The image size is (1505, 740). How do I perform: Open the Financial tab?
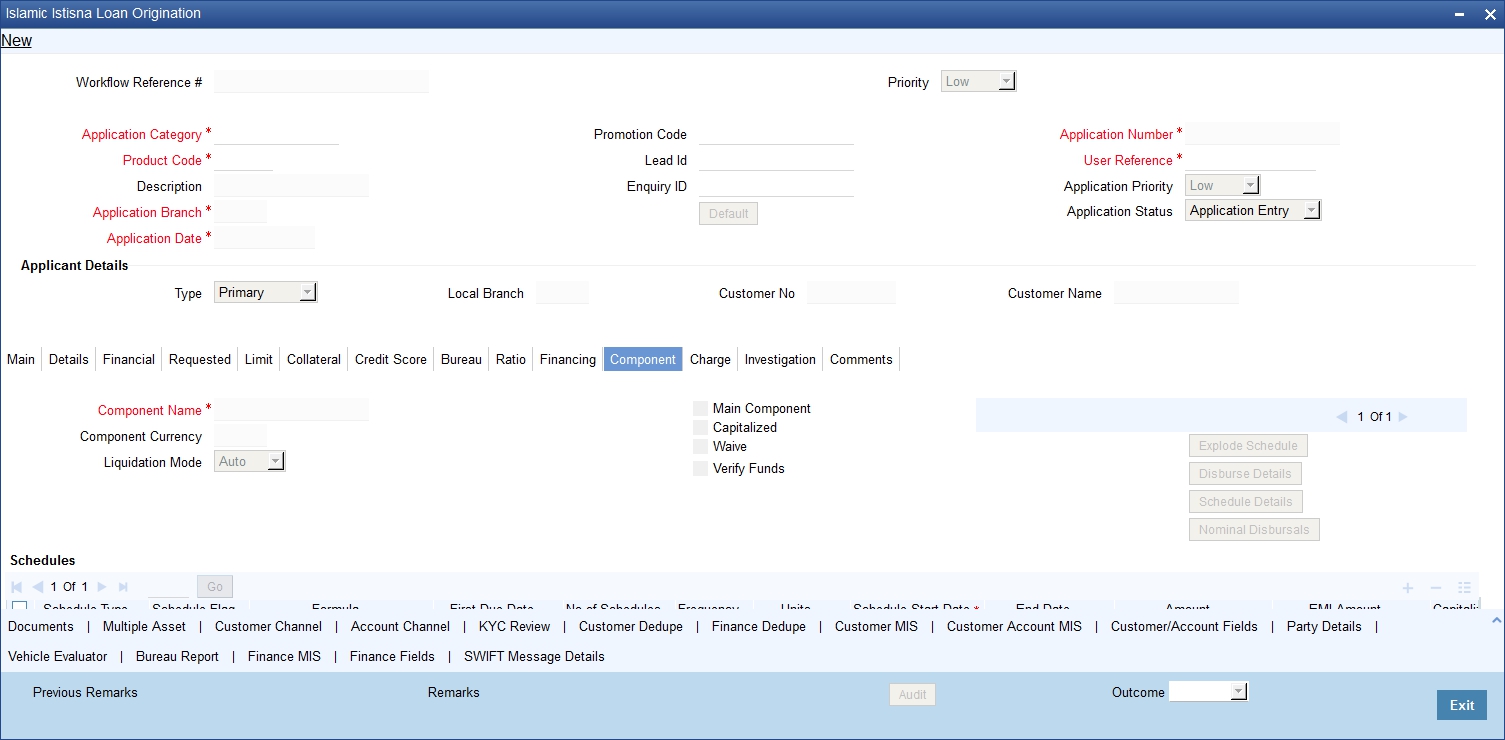click(129, 359)
